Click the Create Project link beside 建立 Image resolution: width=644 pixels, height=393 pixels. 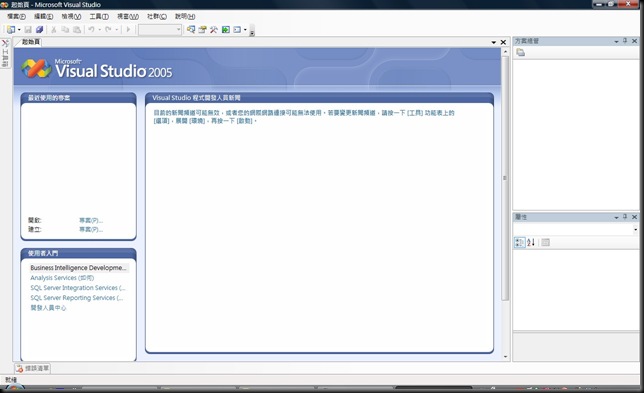(x=91, y=230)
